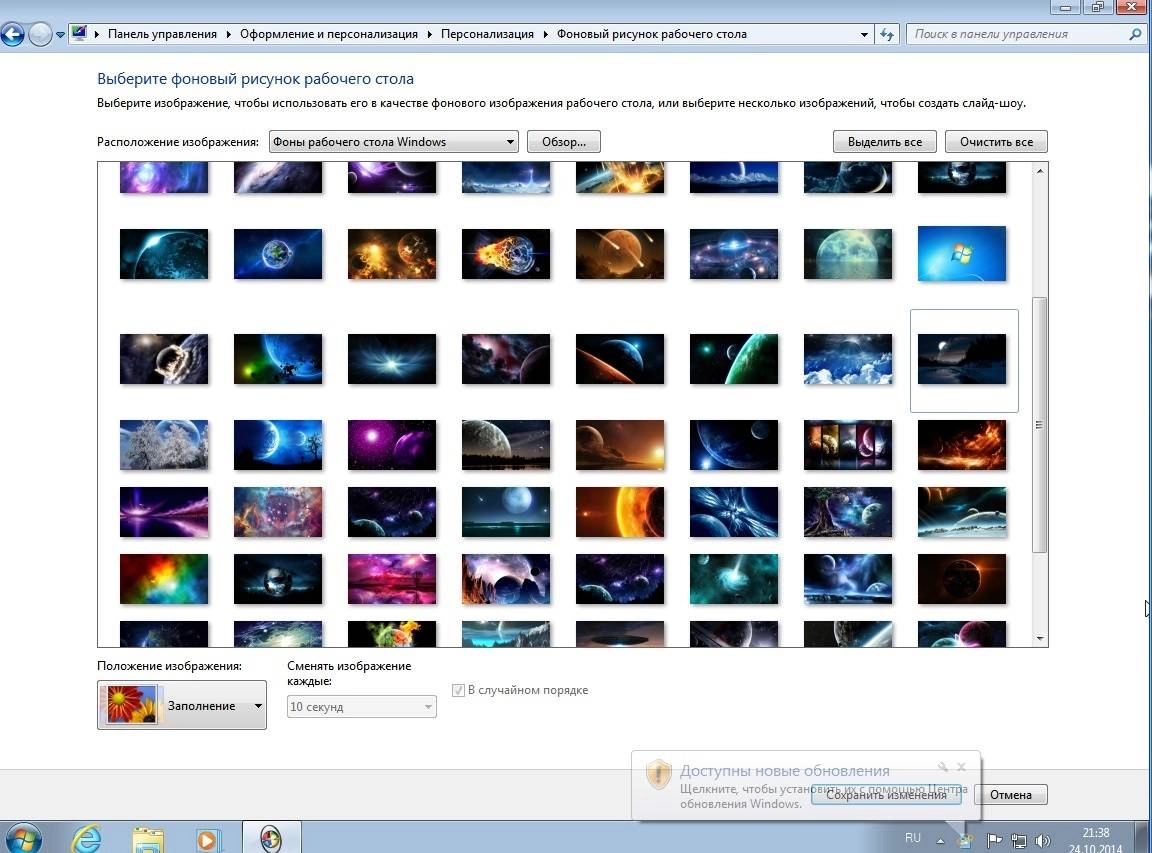Click the shield warning icon in balloon
Screen dimensions: 1152x853
tap(658, 774)
